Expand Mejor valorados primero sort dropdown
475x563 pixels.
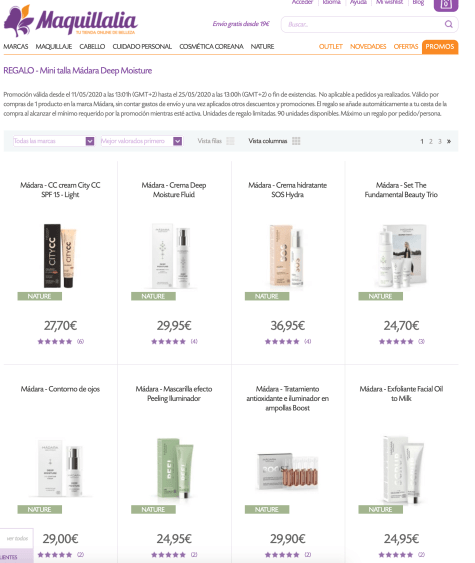pyautogui.click(x=141, y=141)
